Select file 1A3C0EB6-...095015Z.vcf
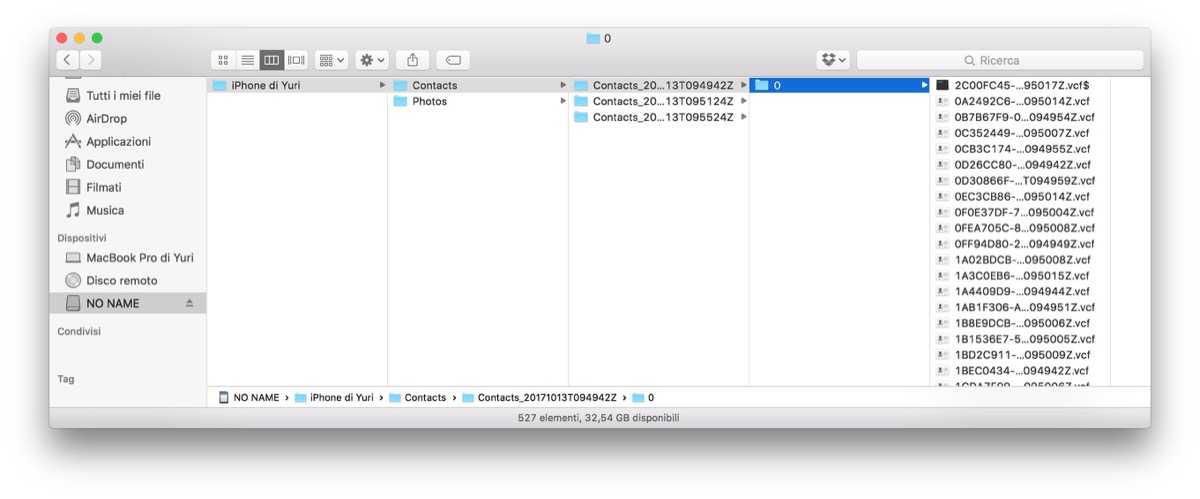This screenshot has height=499, width=1200. tap(1021, 276)
